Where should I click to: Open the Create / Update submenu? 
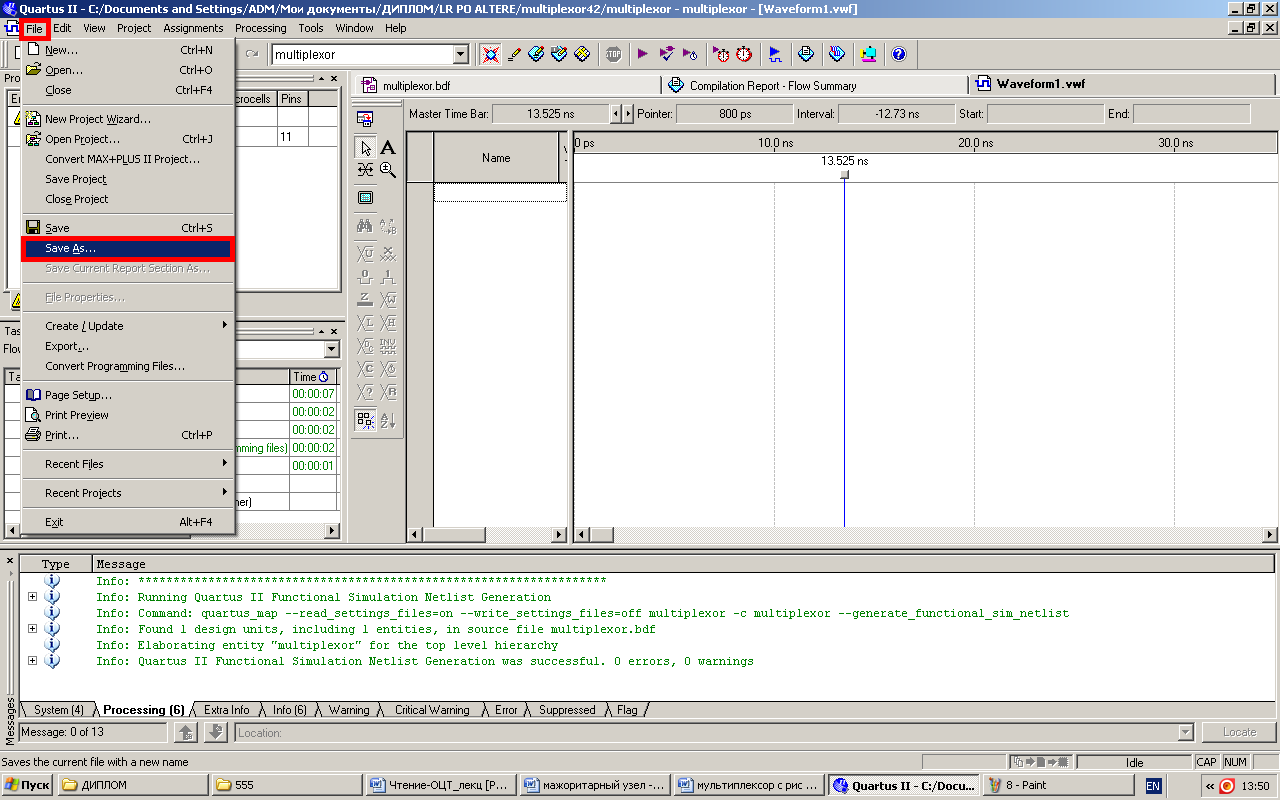click(x=128, y=326)
